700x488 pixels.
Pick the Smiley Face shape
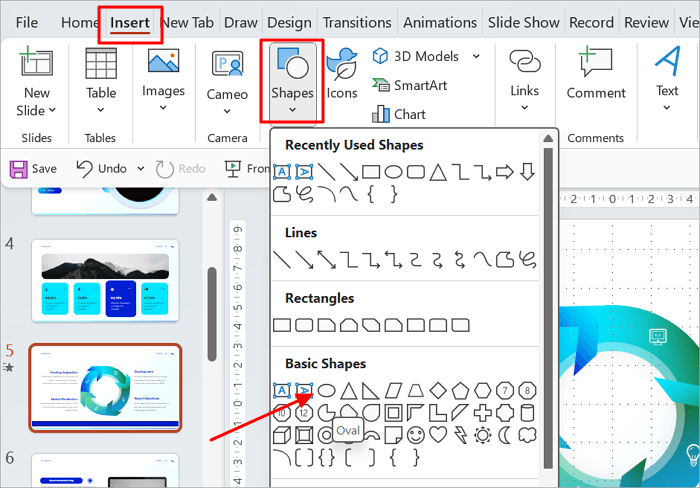(x=415, y=434)
